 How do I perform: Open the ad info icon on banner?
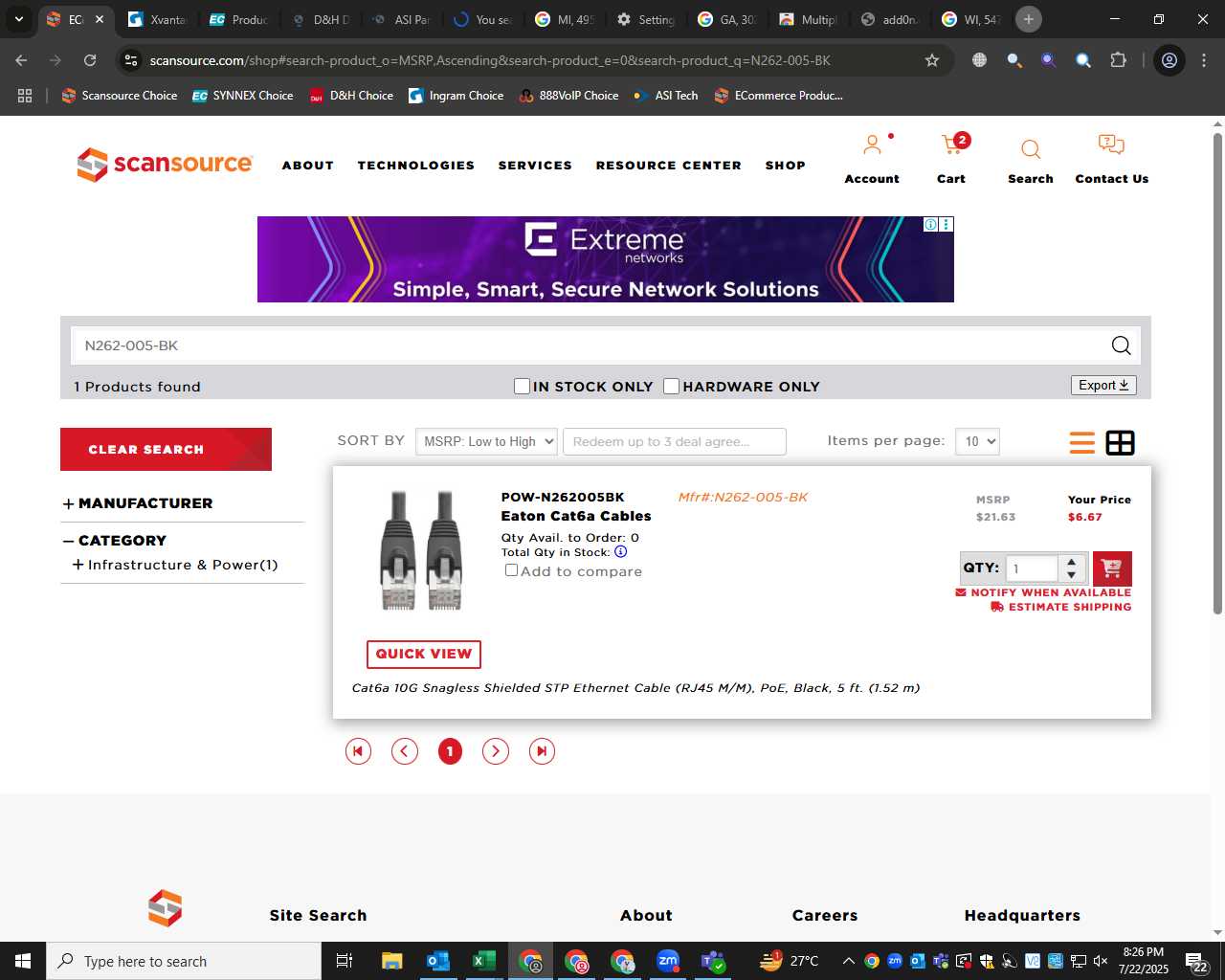click(x=930, y=224)
